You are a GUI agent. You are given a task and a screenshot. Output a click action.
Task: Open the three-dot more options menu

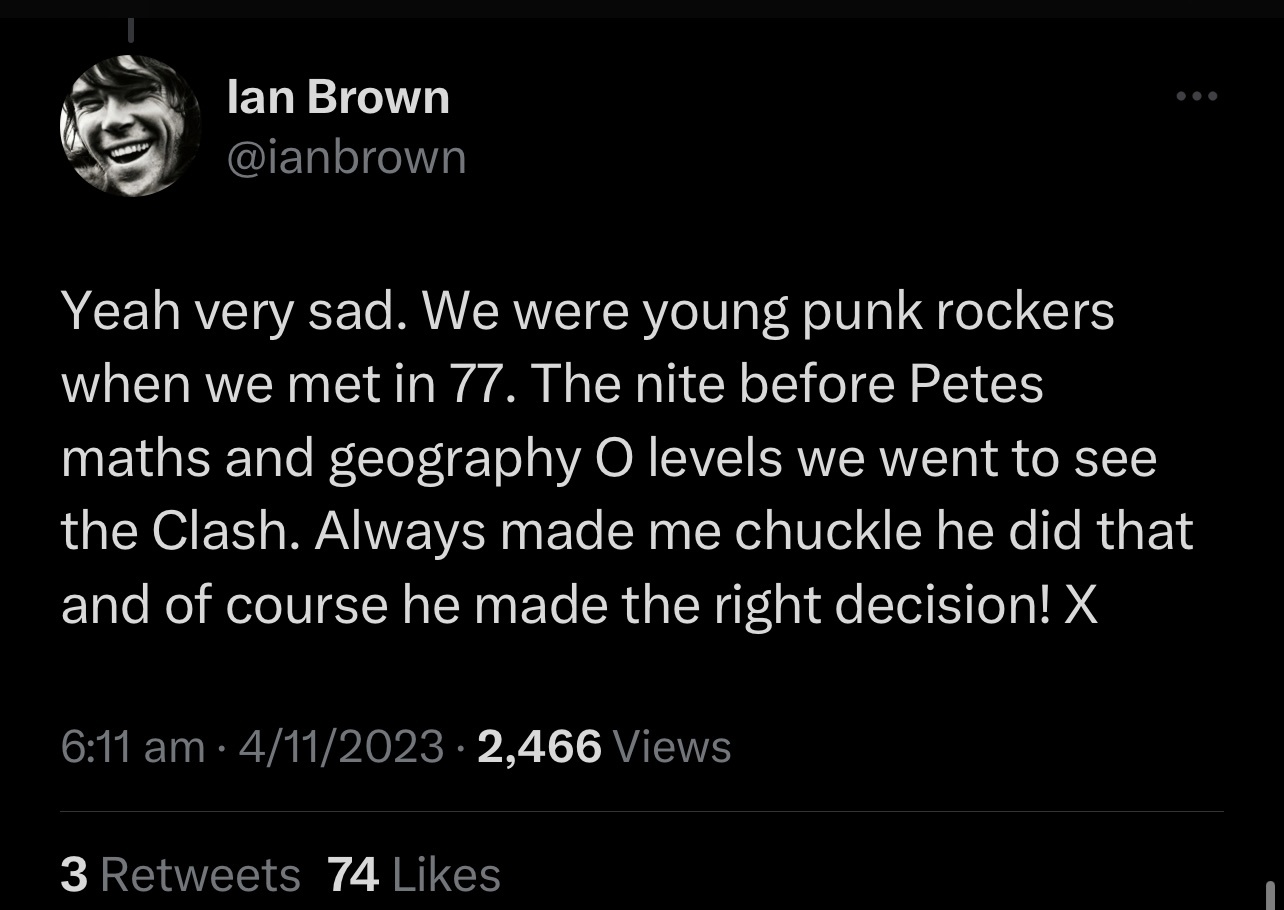click(x=1197, y=97)
